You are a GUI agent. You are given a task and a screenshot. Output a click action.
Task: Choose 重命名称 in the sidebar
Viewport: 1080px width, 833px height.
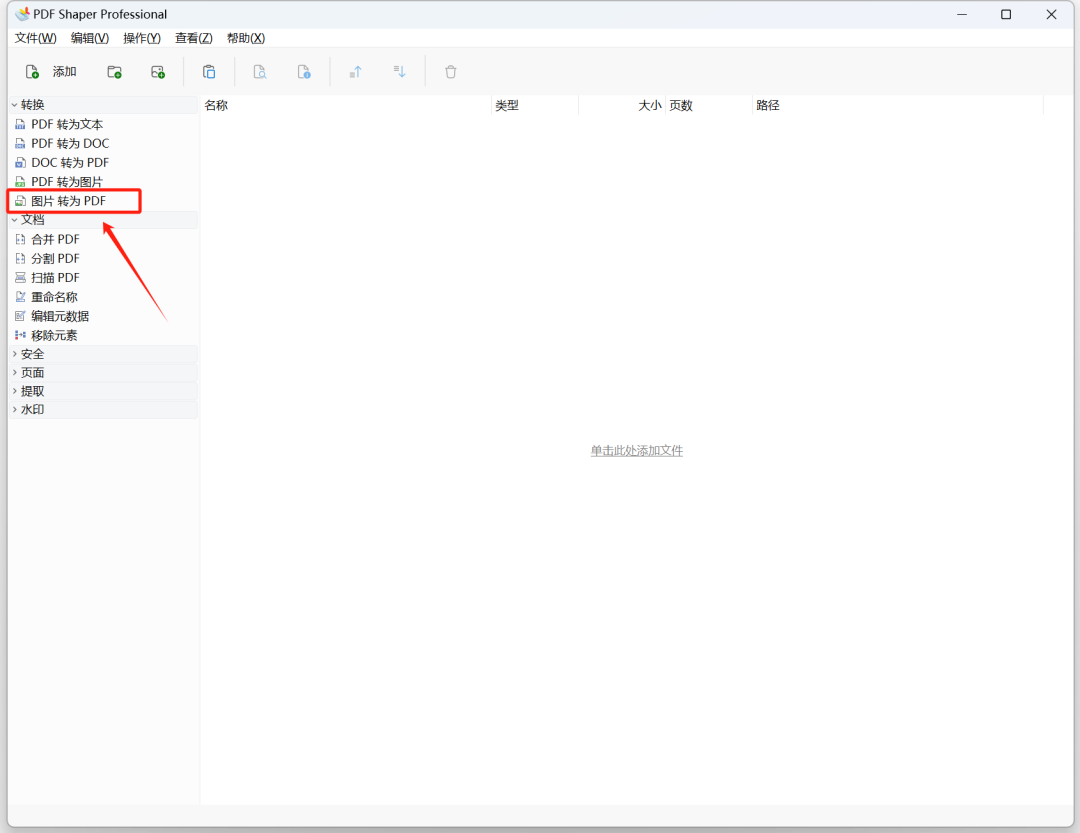pos(54,297)
